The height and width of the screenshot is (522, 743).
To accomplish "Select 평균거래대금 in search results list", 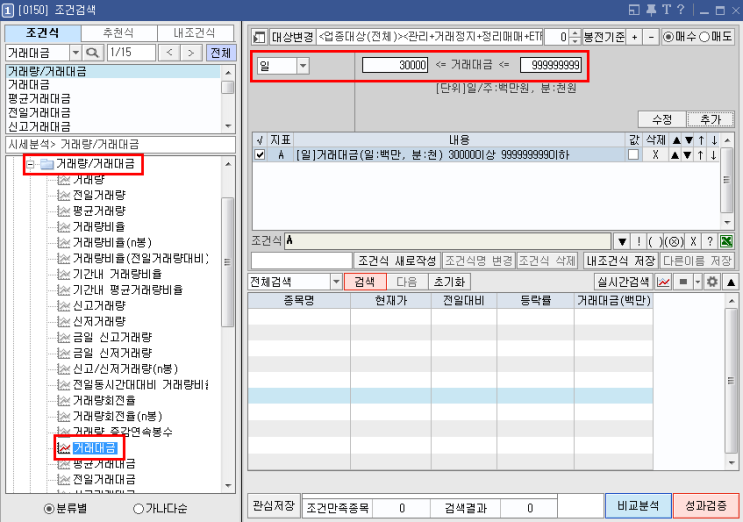I will (39, 99).
